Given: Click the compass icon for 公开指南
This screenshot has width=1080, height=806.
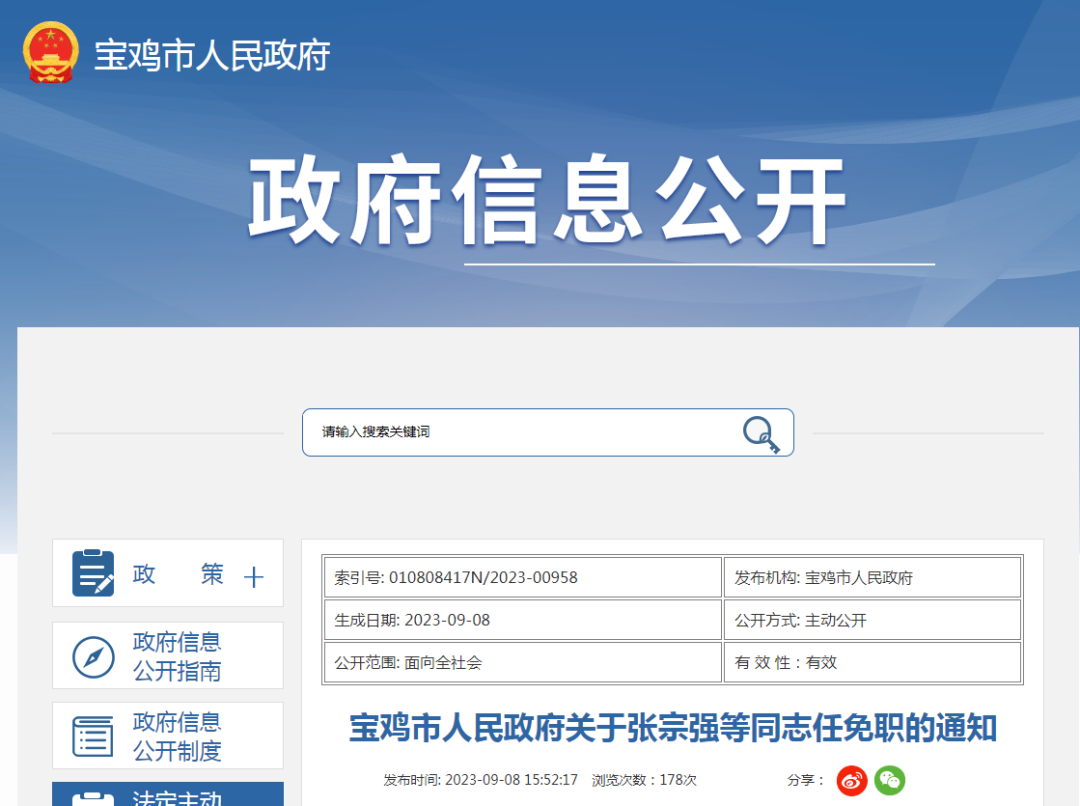Looking at the screenshot, I should 93,657.
